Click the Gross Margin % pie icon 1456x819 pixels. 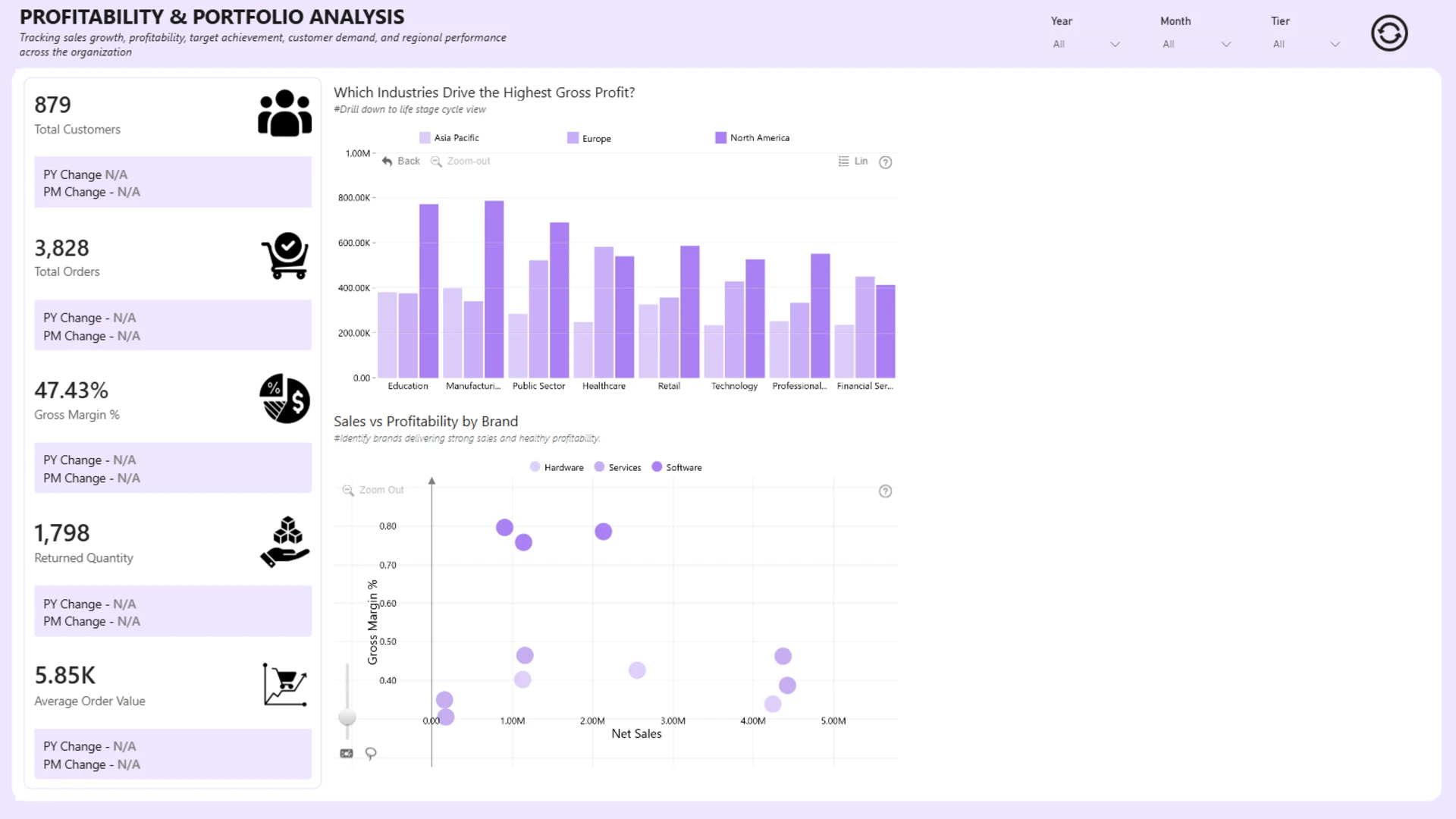coord(284,398)
